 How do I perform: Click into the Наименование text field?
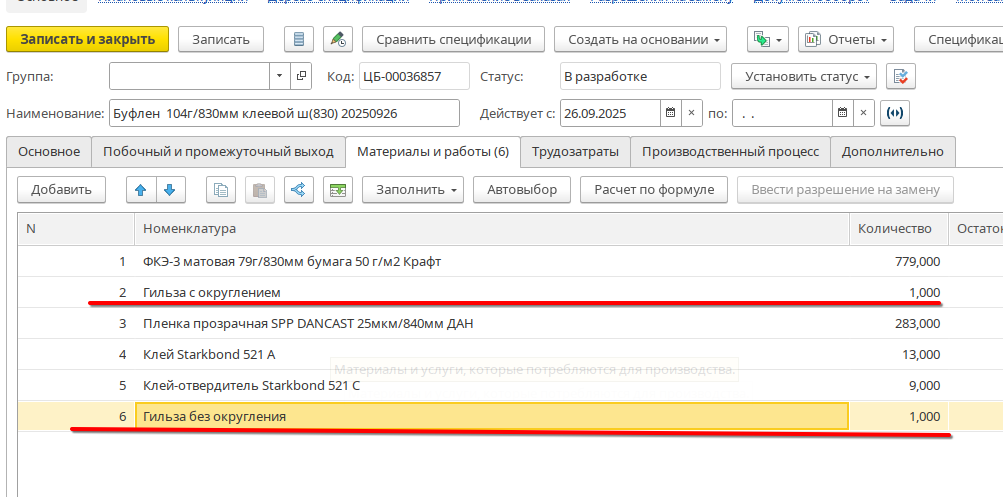[283, 113]
